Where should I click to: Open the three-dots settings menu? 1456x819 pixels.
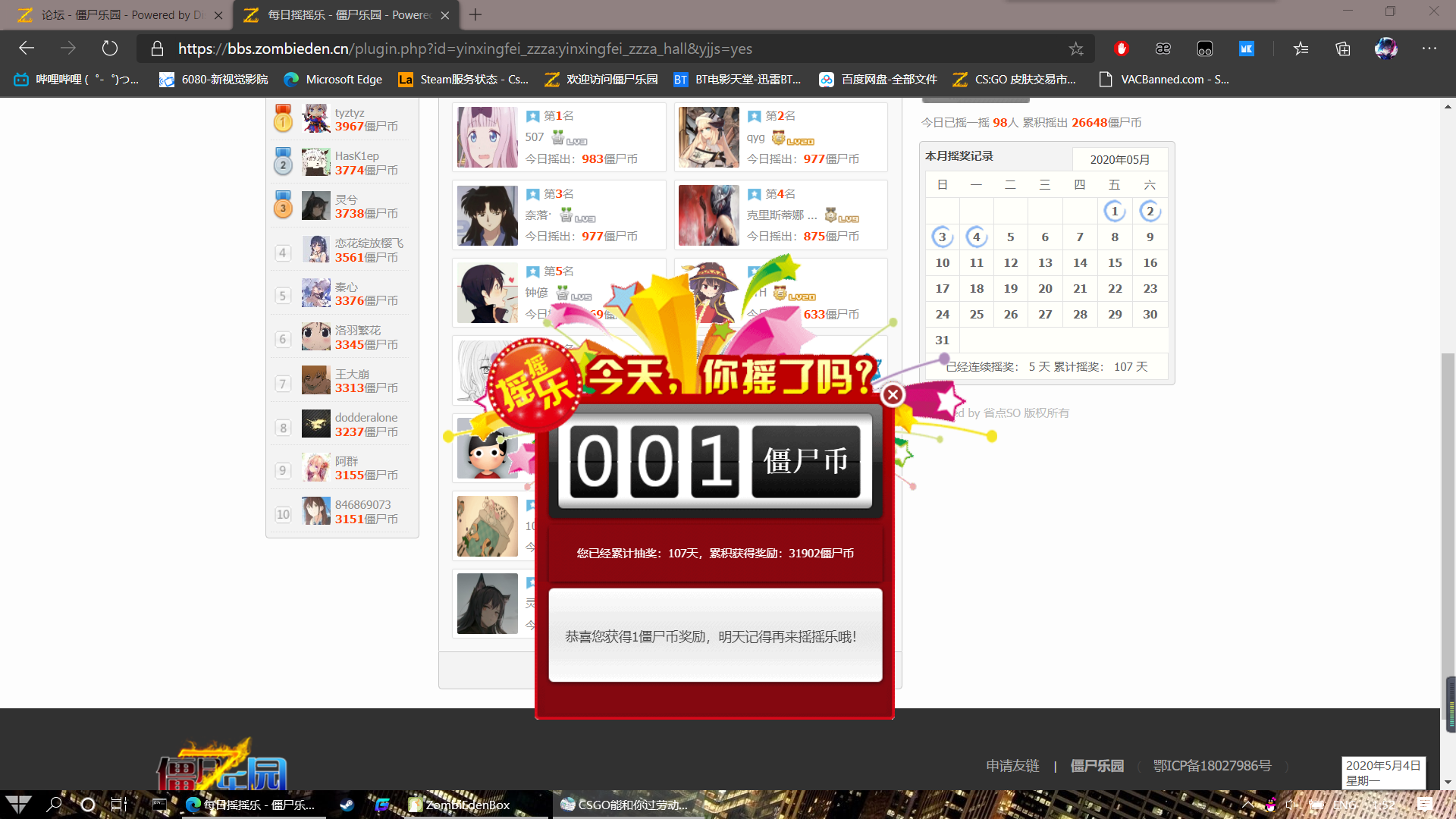coord(1429,49)
